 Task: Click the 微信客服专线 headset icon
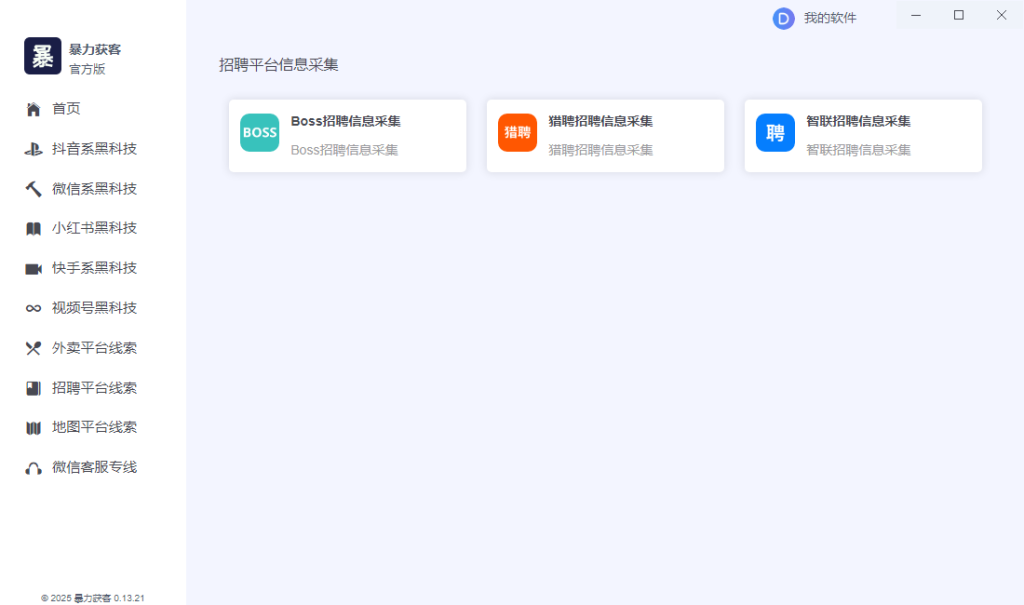point(33,467)
